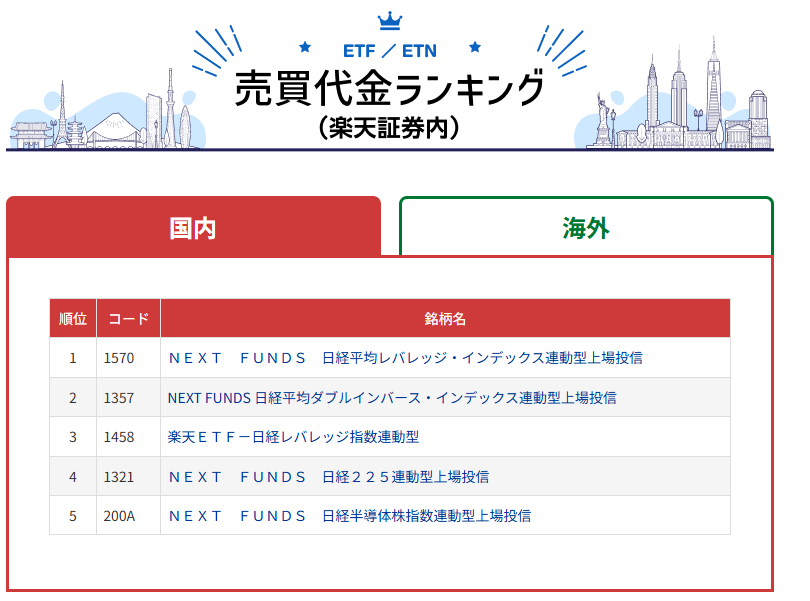Screen dimensions: 810x601
Task: Open NEXT FUNDS 日経平均ダブルインバース link
Action: coord(392,398)
